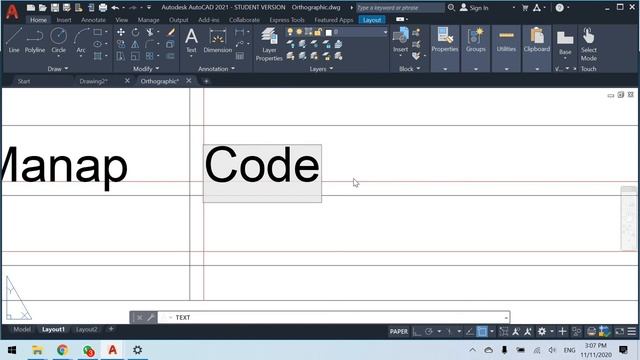This screenshot has height=360, width=640.
Task: Open the Insert ribbon tab
Action: (x=64, y=20)
